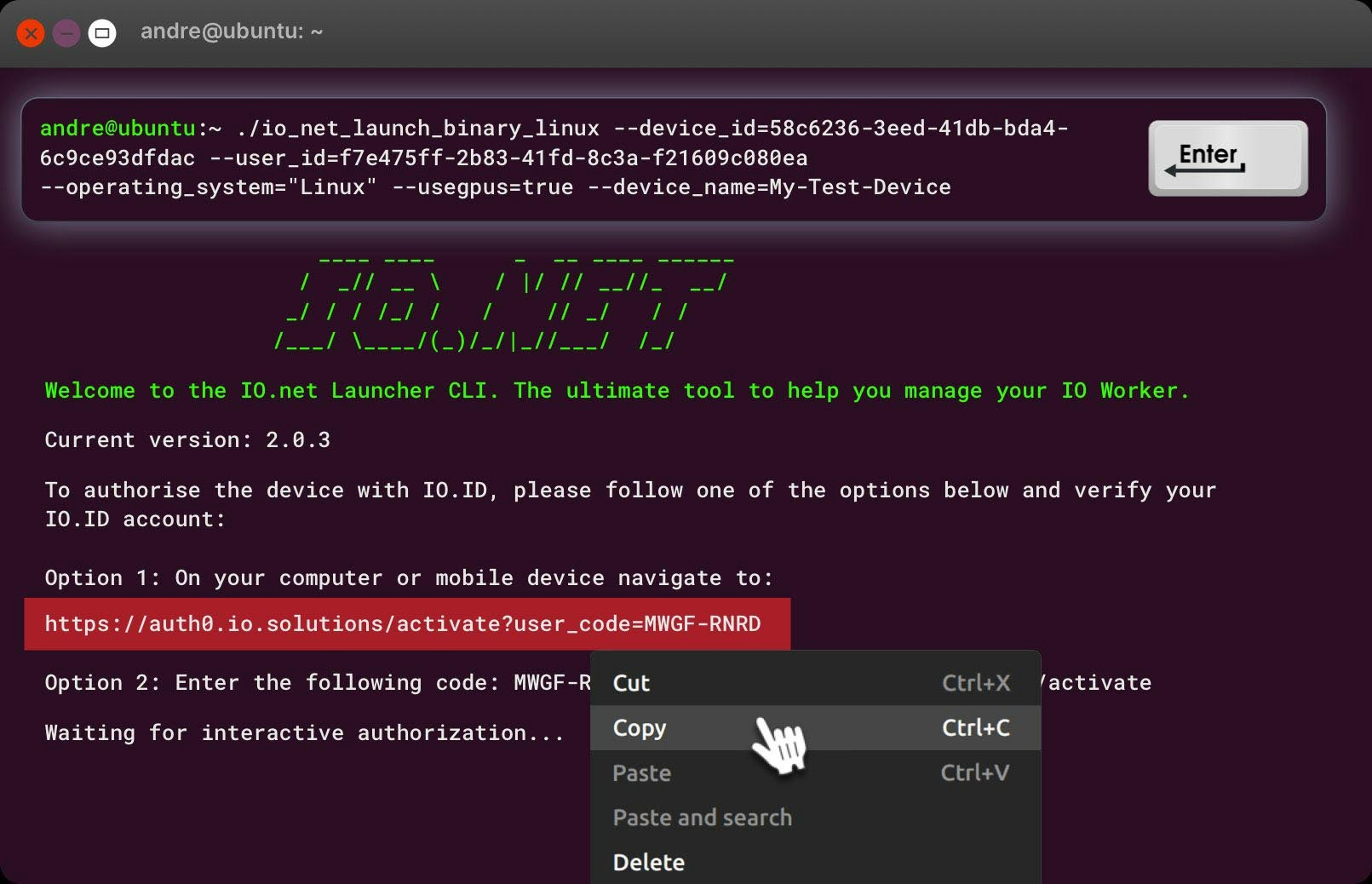
Task: Click the io_net_launch_binary_linux command text
Action: point(418,129)
